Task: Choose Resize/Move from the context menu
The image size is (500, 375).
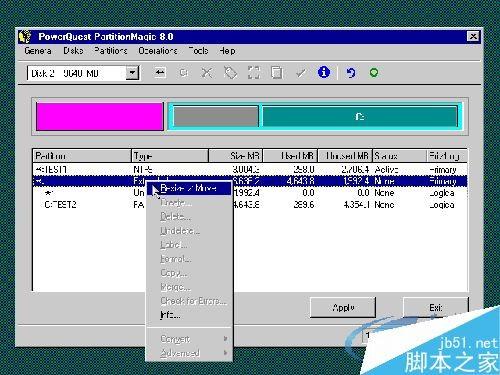Action: pos(189,188)
